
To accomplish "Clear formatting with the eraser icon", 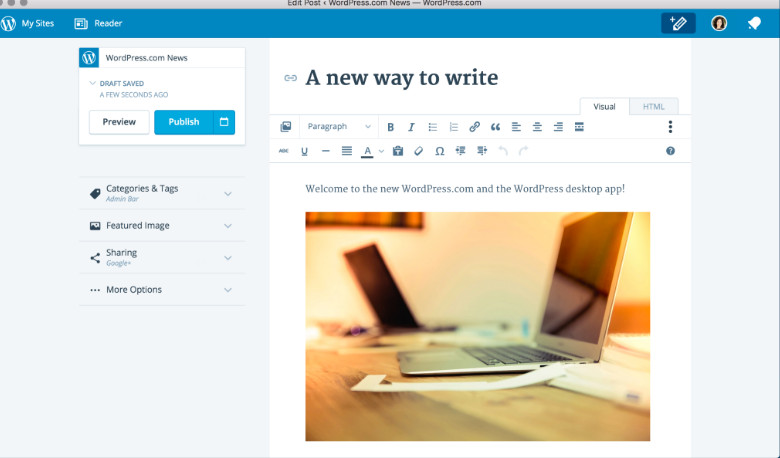I will point(419,151).
